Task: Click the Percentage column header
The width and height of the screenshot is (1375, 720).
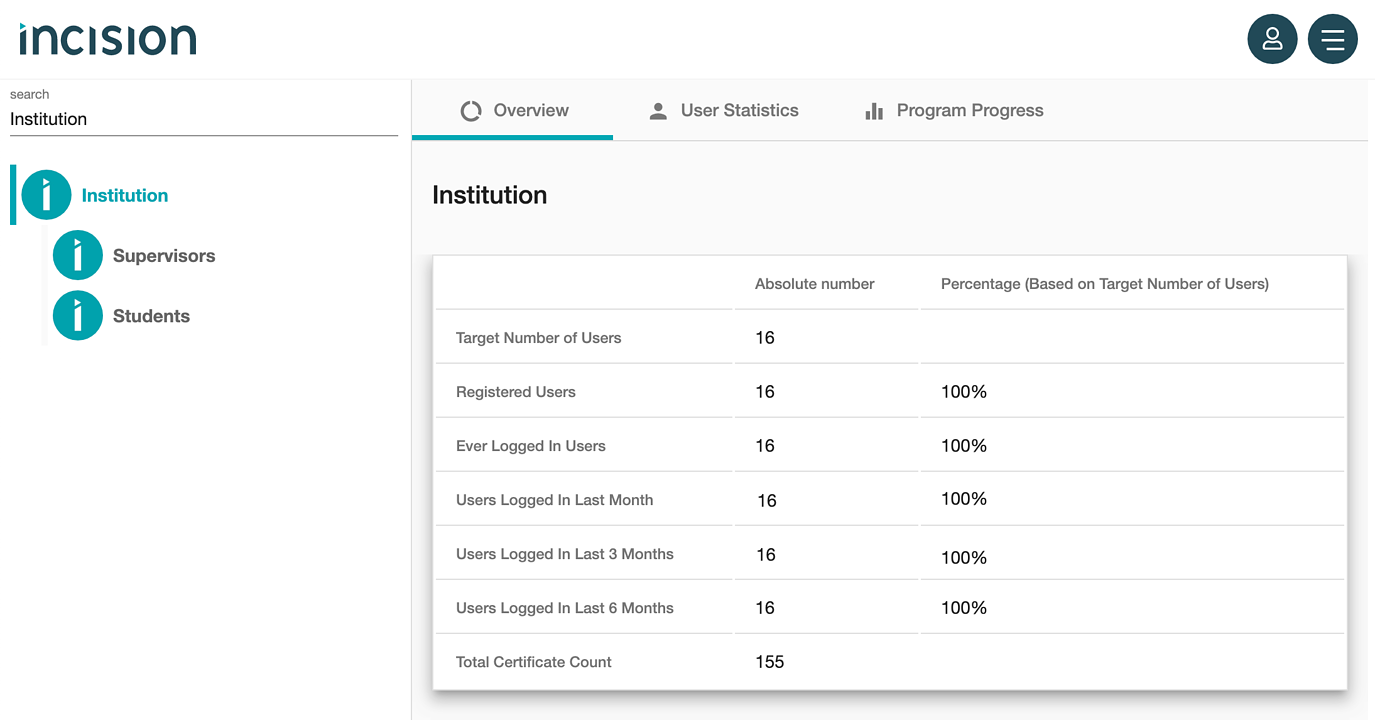Action: [x=1104, y=284]
